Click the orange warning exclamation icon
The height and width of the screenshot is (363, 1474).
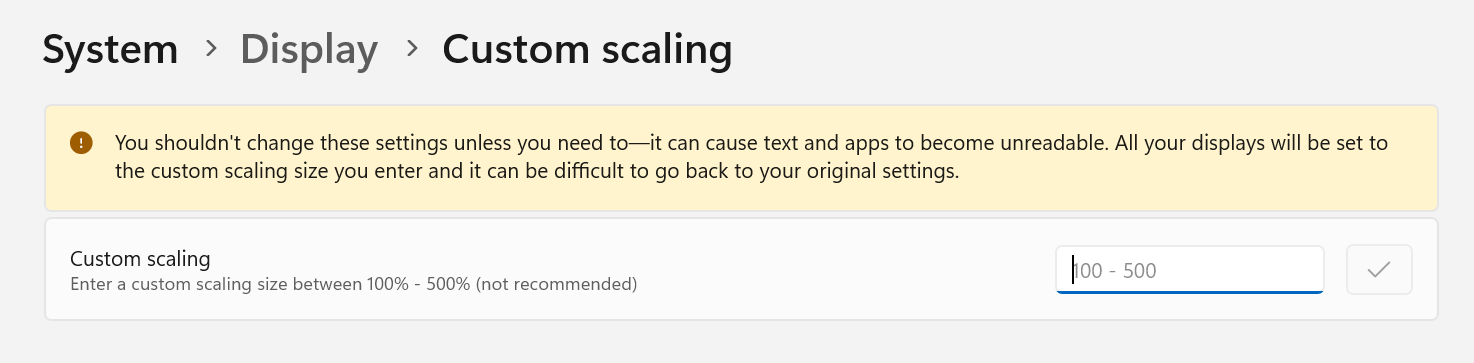81,143
